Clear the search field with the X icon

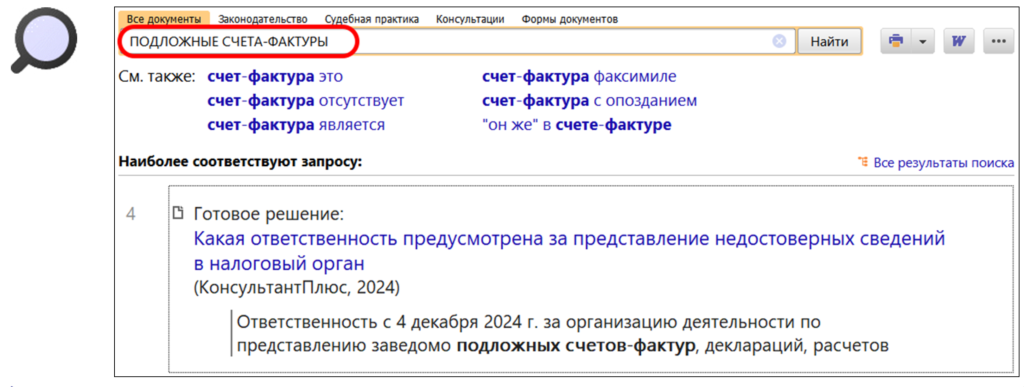pyautogui.click(x=778, y=42)
